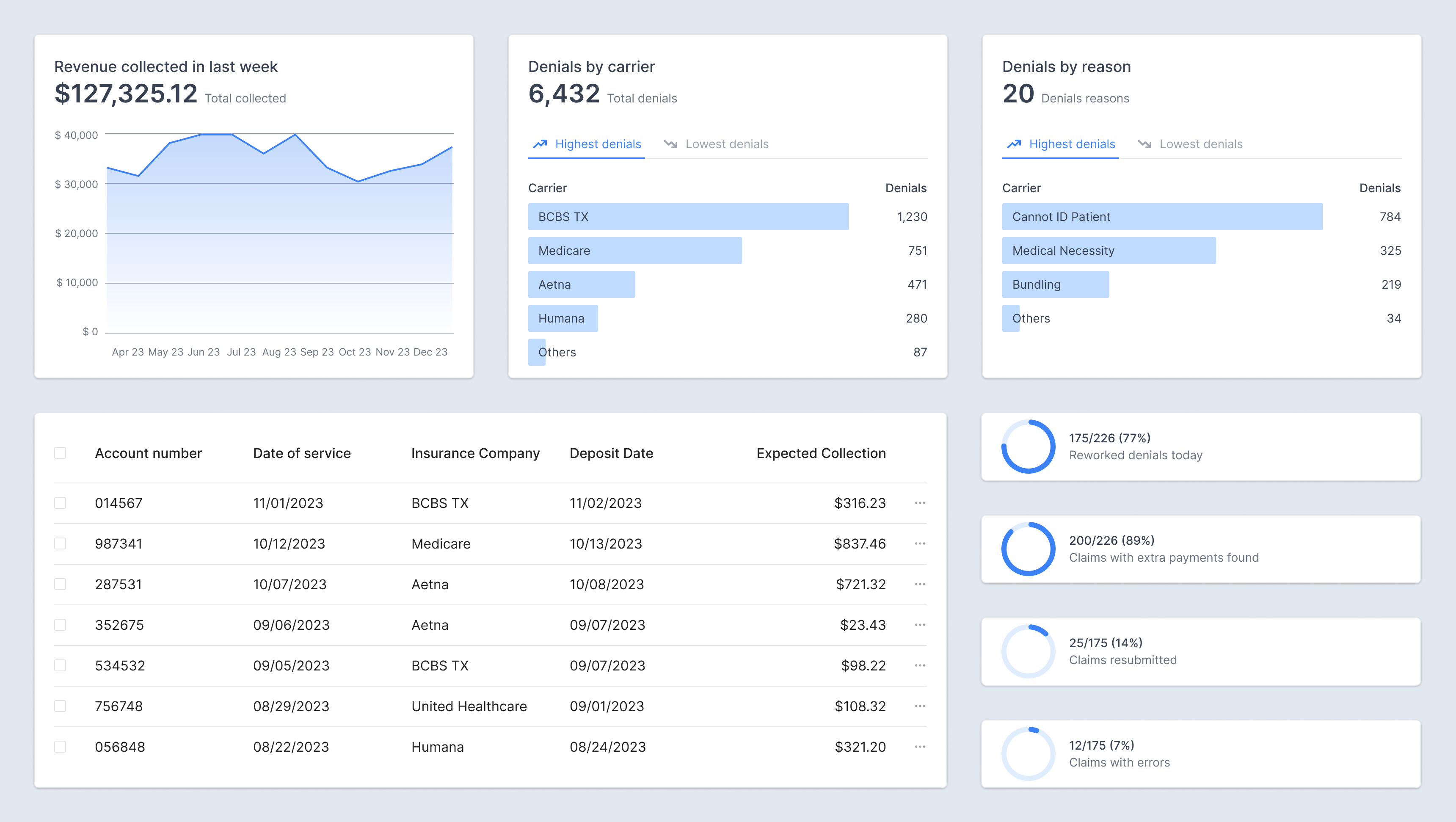
Task: Click the $127,325.12 total collected value
Action: tap(125, 94)
